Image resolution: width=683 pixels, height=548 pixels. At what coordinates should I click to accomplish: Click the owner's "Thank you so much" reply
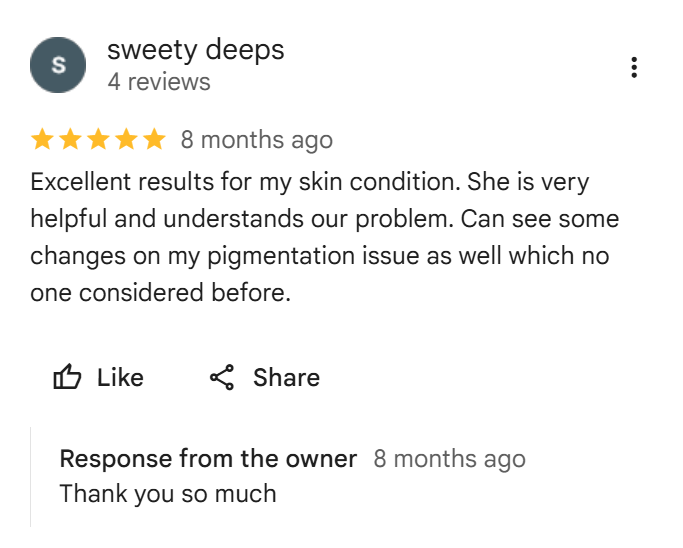tap(168, 493)
